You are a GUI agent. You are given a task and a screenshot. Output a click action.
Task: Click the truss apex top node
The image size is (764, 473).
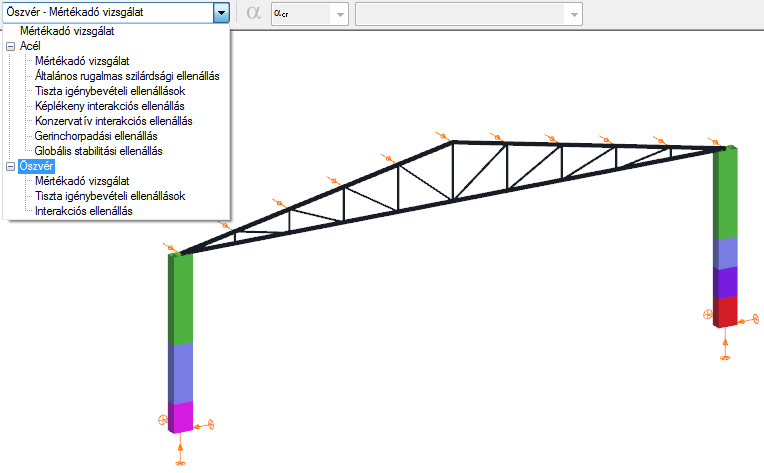(453, 142)
